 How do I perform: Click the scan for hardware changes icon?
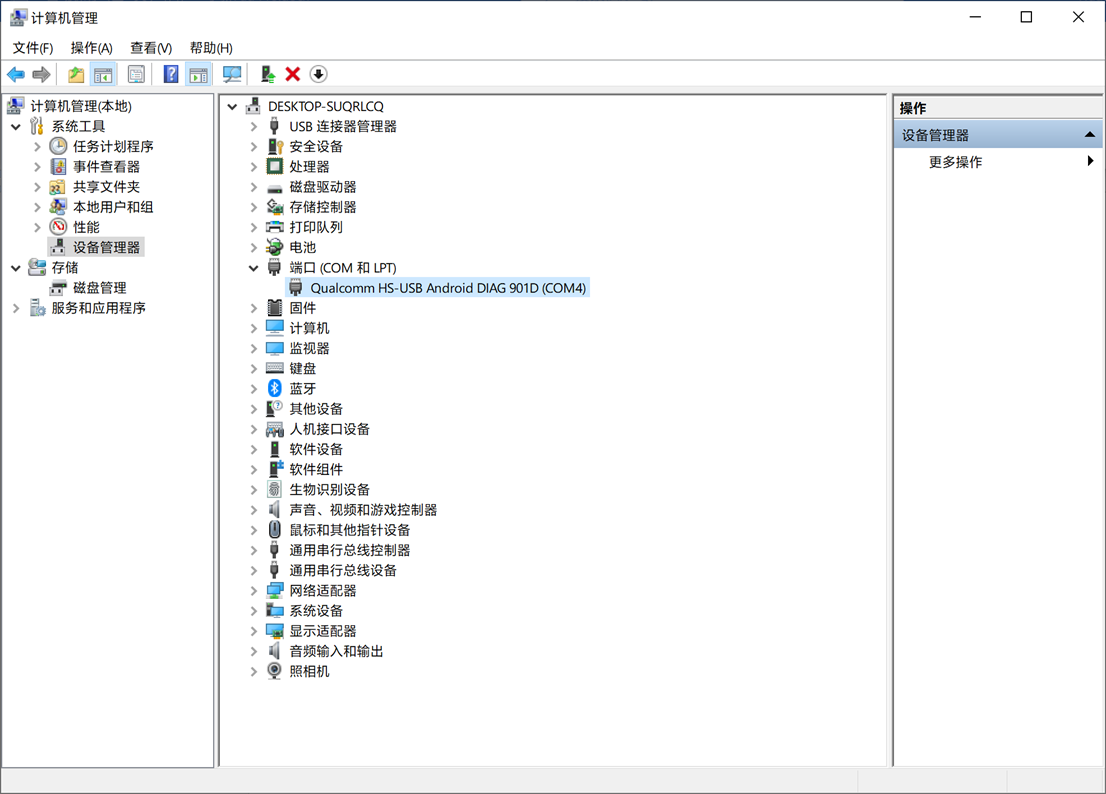click(232, 74)
